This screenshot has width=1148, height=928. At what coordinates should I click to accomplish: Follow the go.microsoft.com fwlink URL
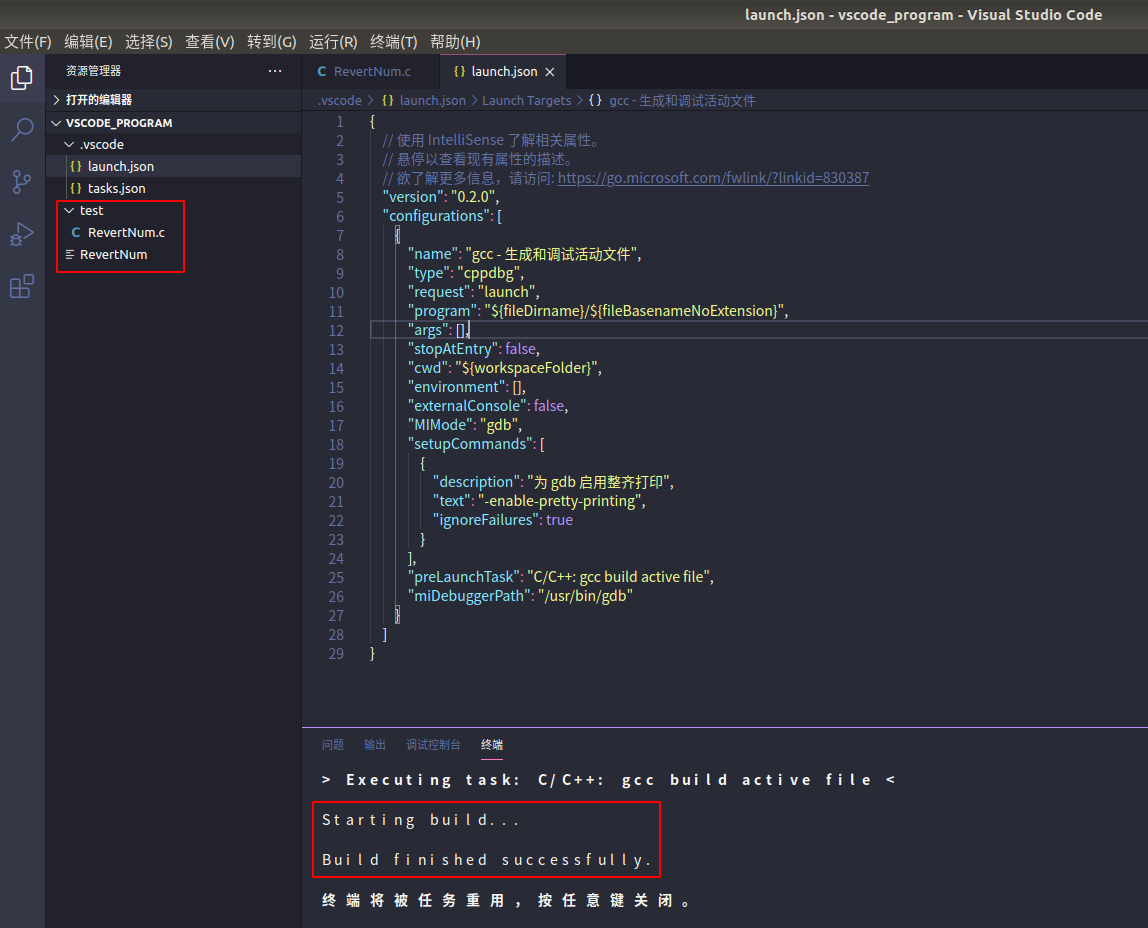coord(713,178)
